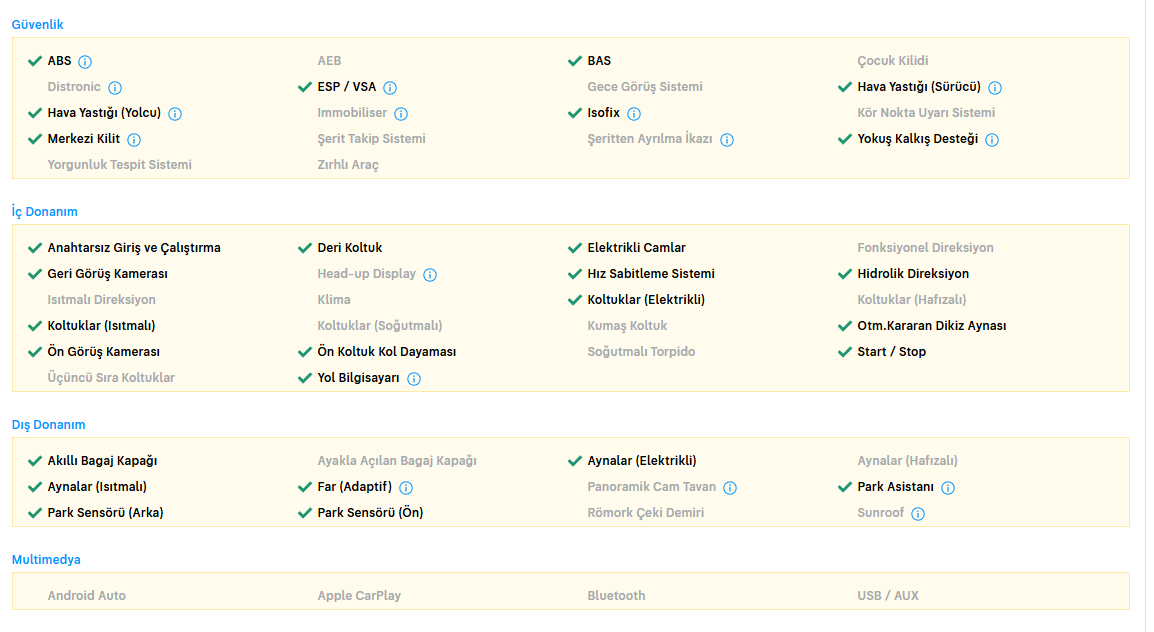This screenshot has width=1154, height=632.
Task: Show the Immobiliser info icon
Action: pos(401,113)
